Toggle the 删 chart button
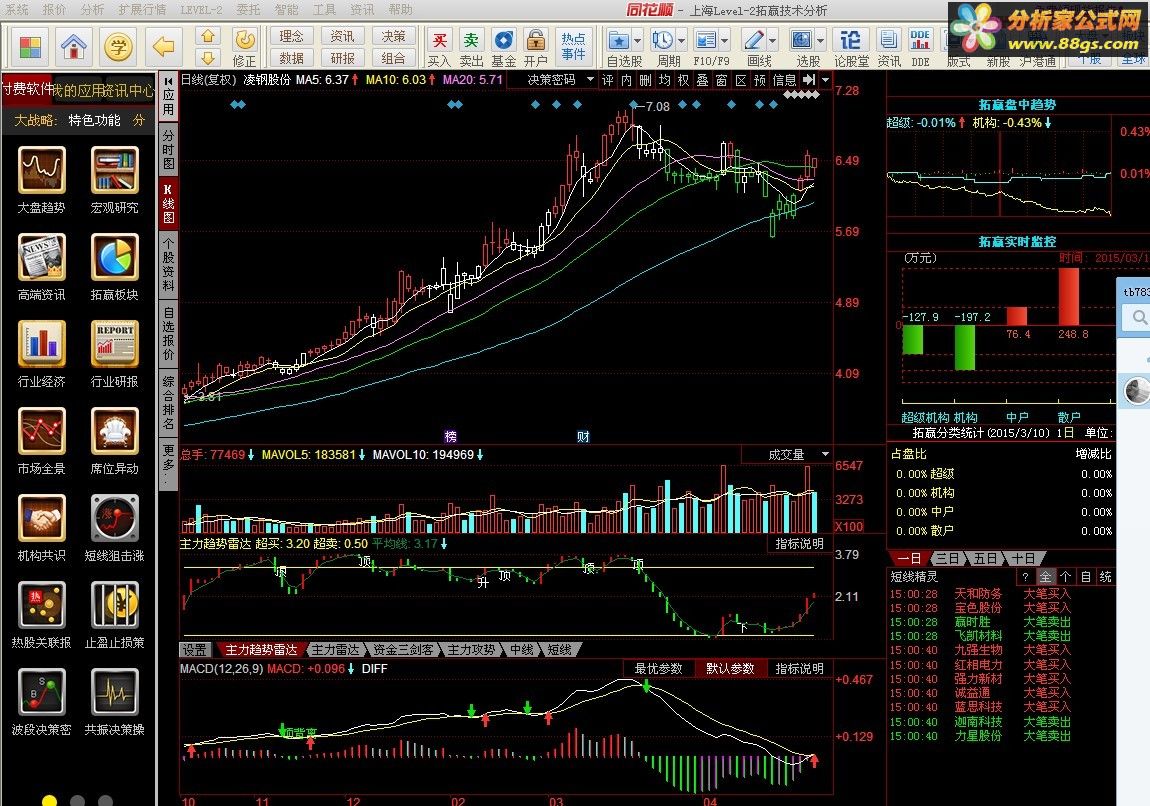 click(x=645, y=80)
